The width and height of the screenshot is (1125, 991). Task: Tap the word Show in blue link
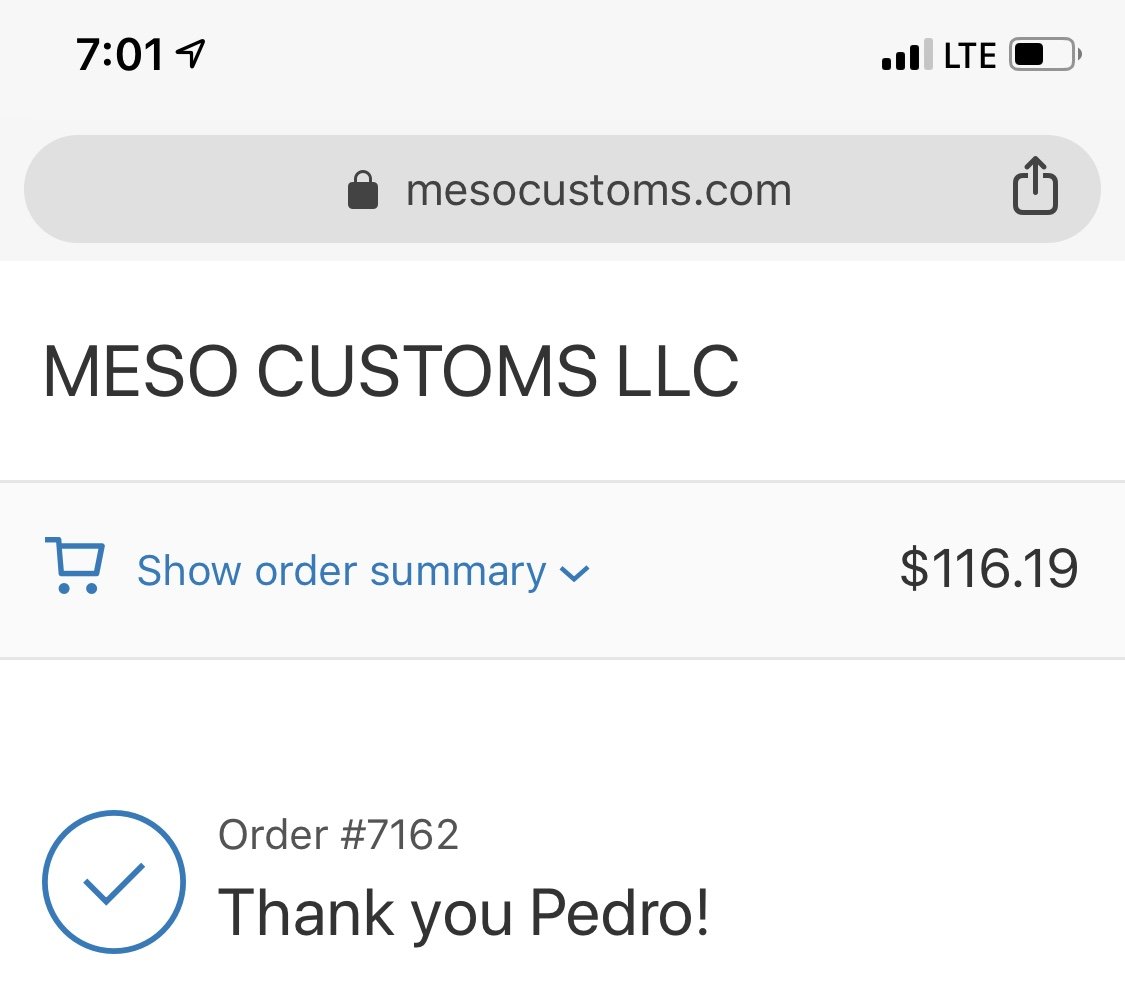click(189, 571)
